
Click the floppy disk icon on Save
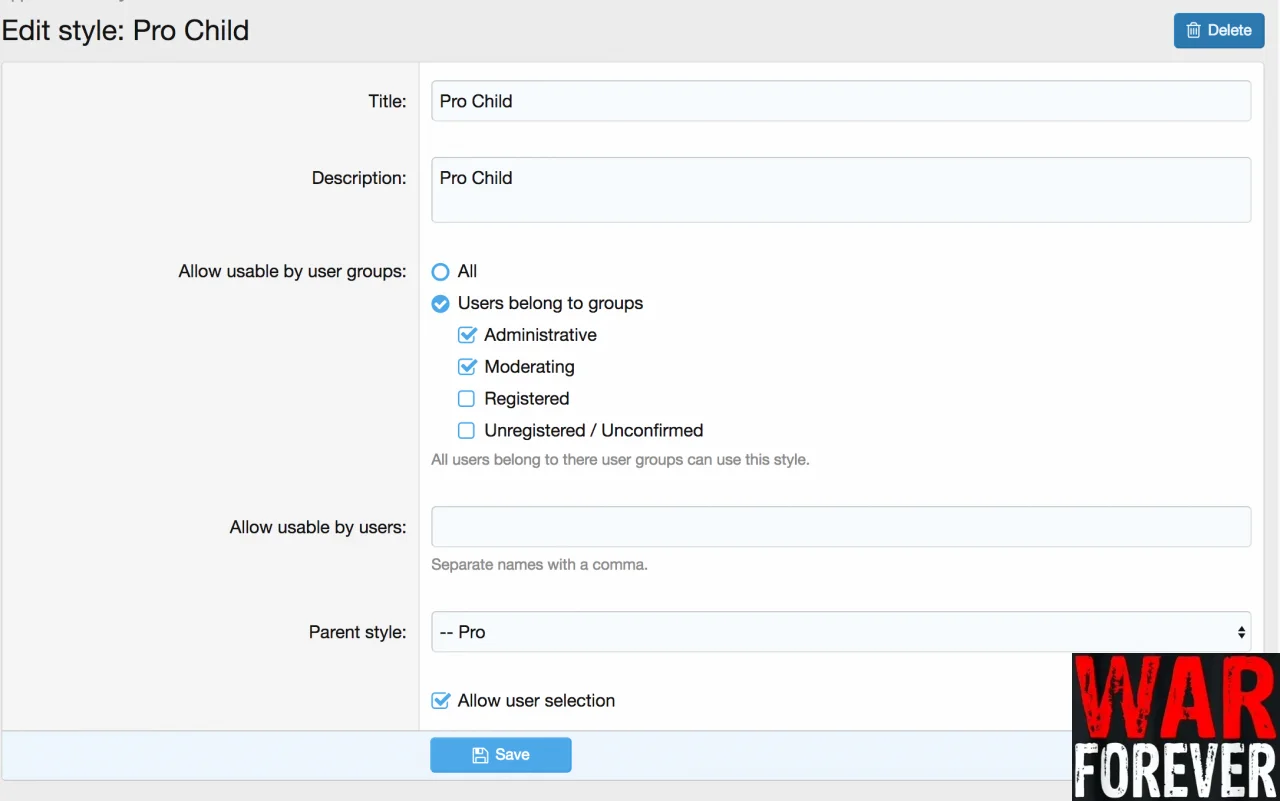480,755
